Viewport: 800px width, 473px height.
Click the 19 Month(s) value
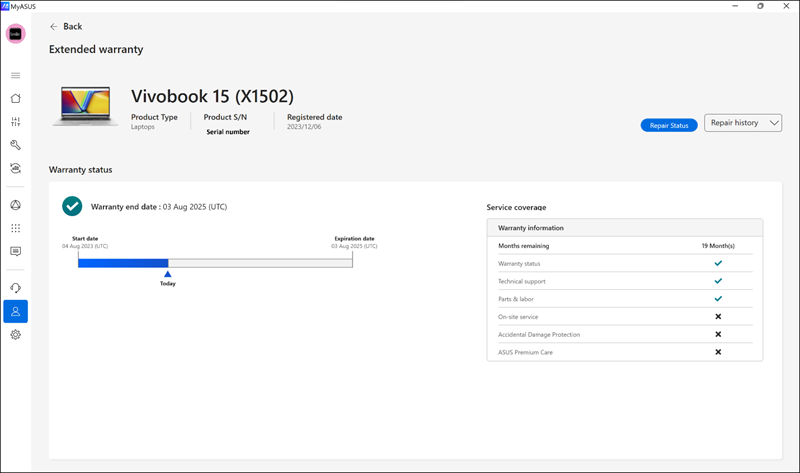click(718, 246)
